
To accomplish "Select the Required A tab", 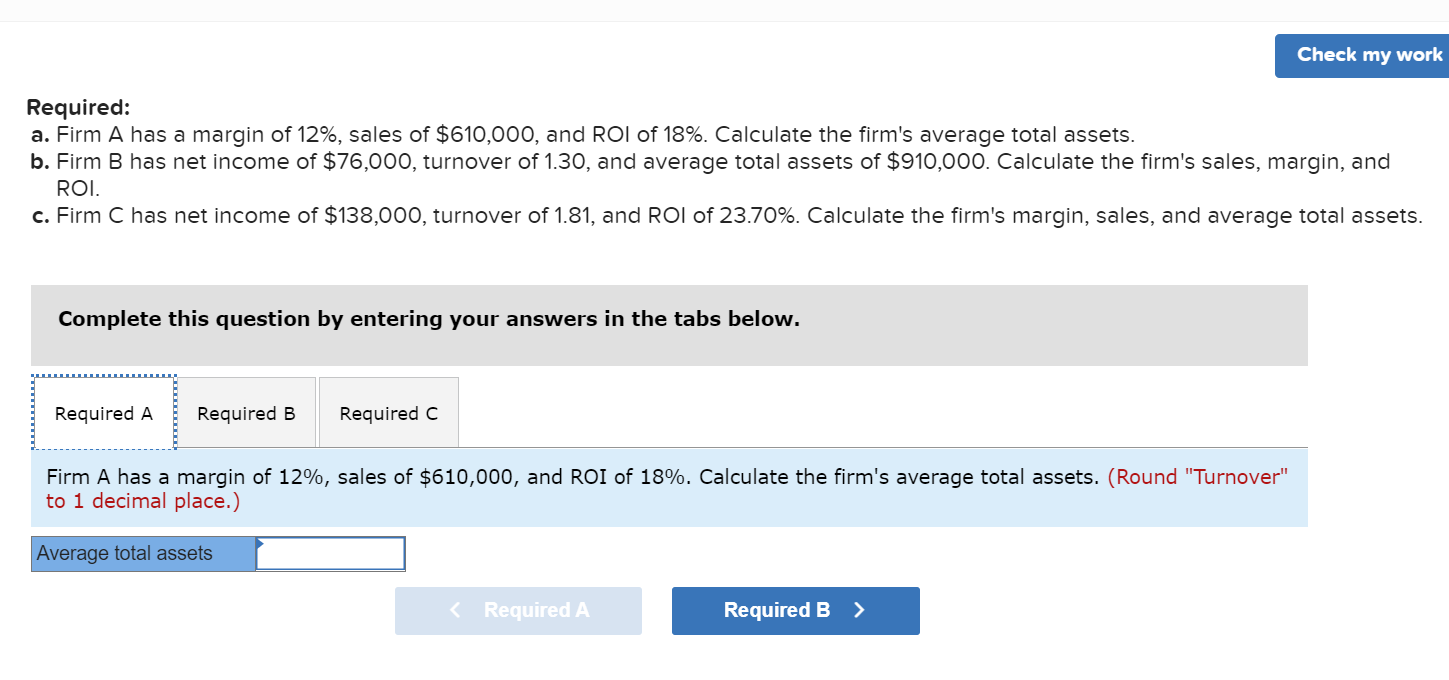I will pos(103,412).
